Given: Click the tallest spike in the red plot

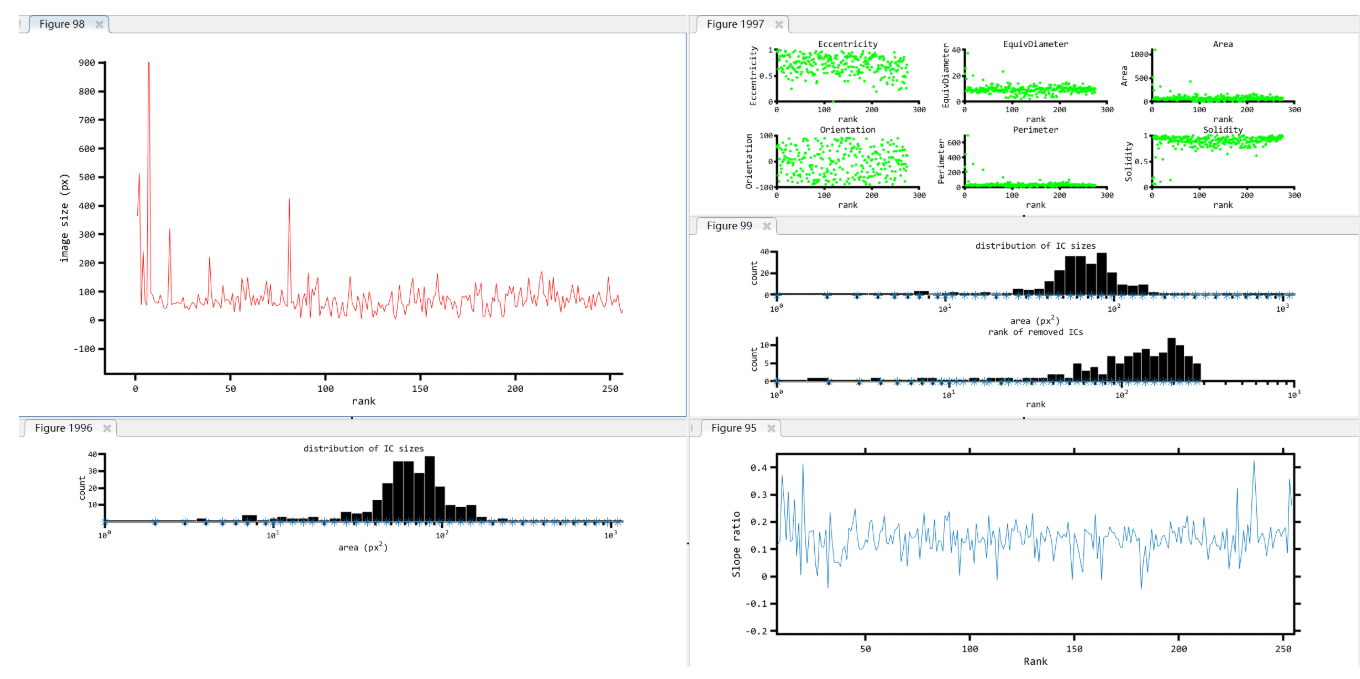Looking at the screenshot, I should click(150, 62).
